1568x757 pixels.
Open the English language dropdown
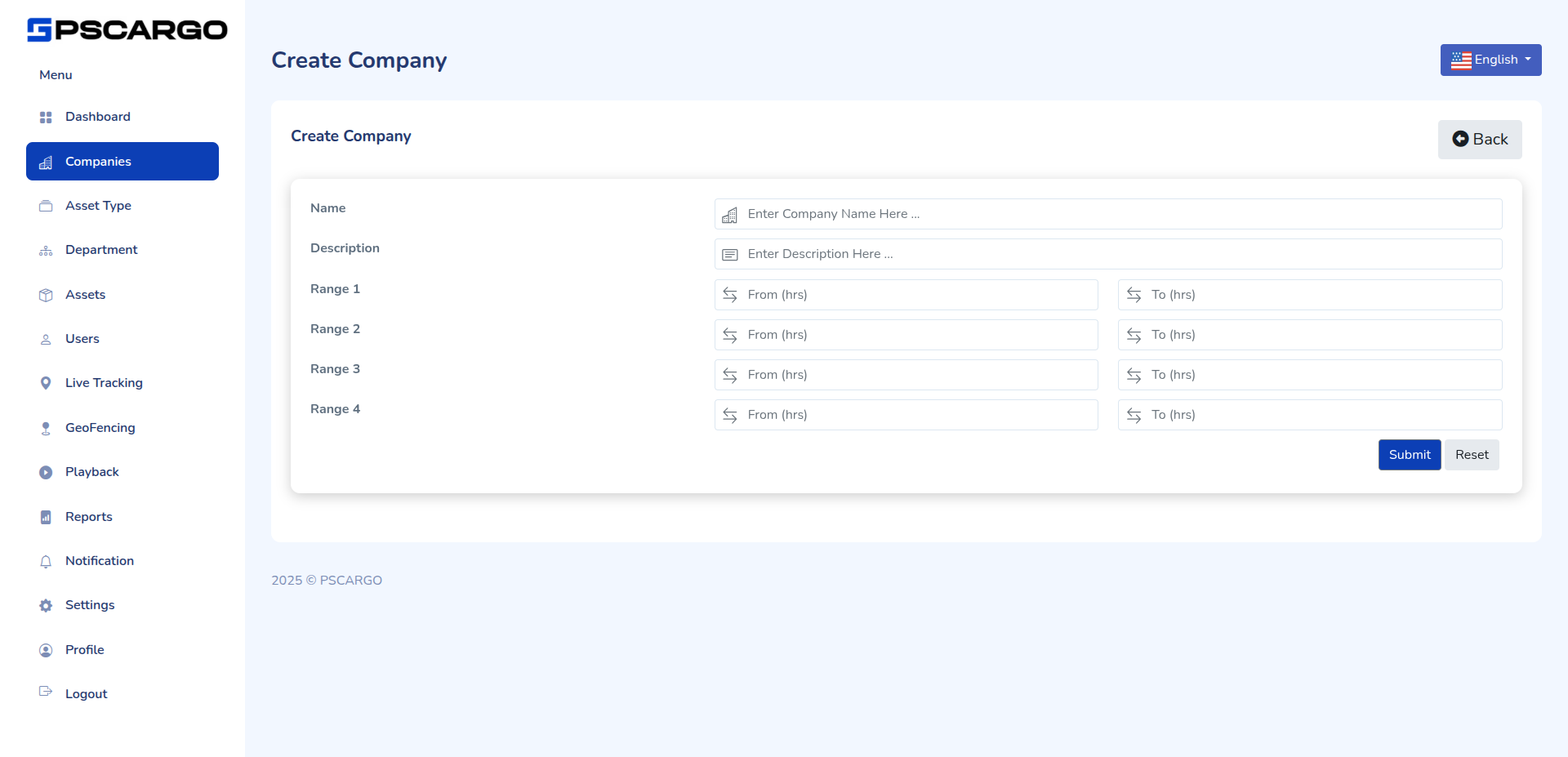(1490, 60)
